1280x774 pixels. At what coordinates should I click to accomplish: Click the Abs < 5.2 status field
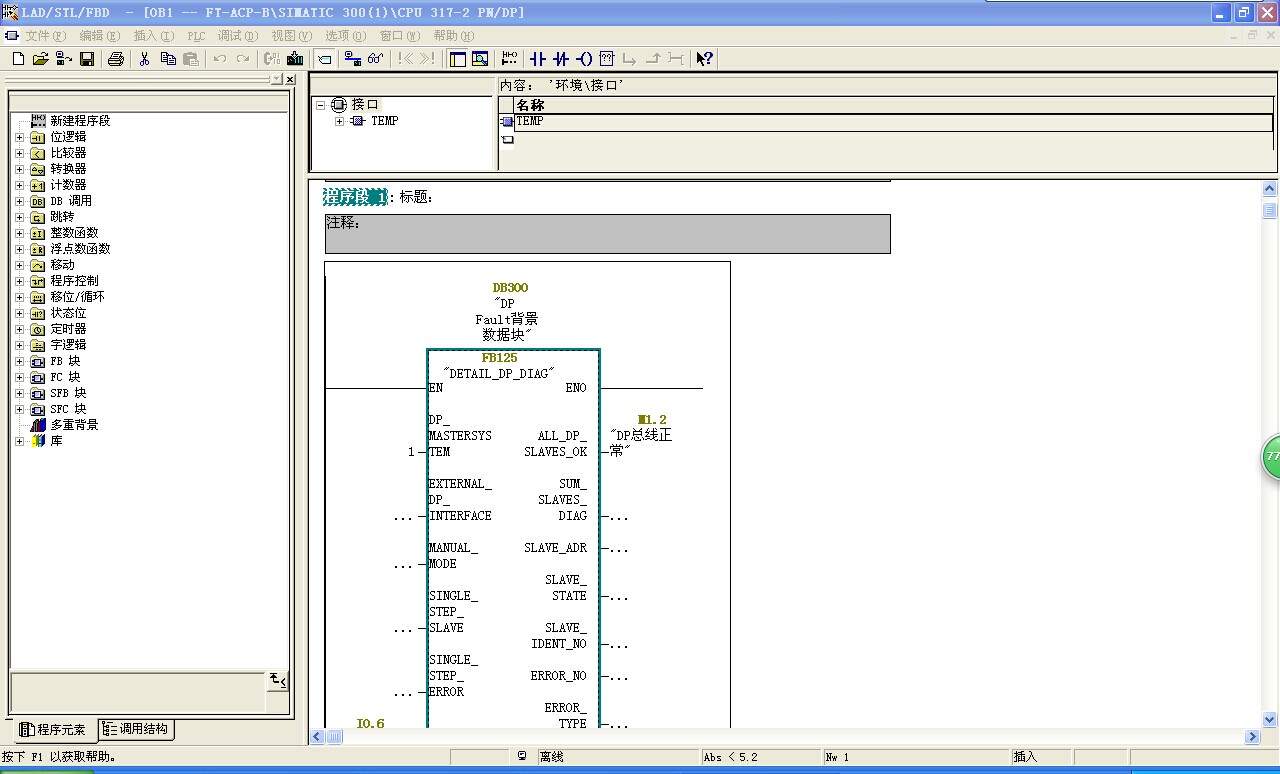click(760, 757)
